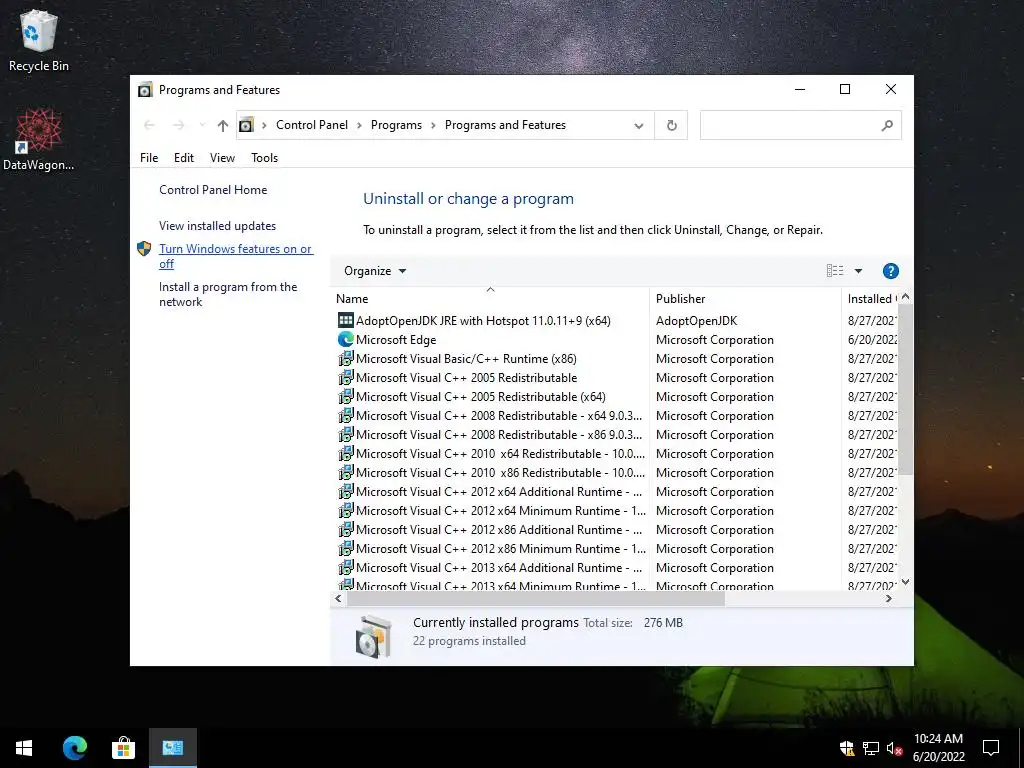
Task: Click the forward arrow navigation button
Action: [178, 125]
